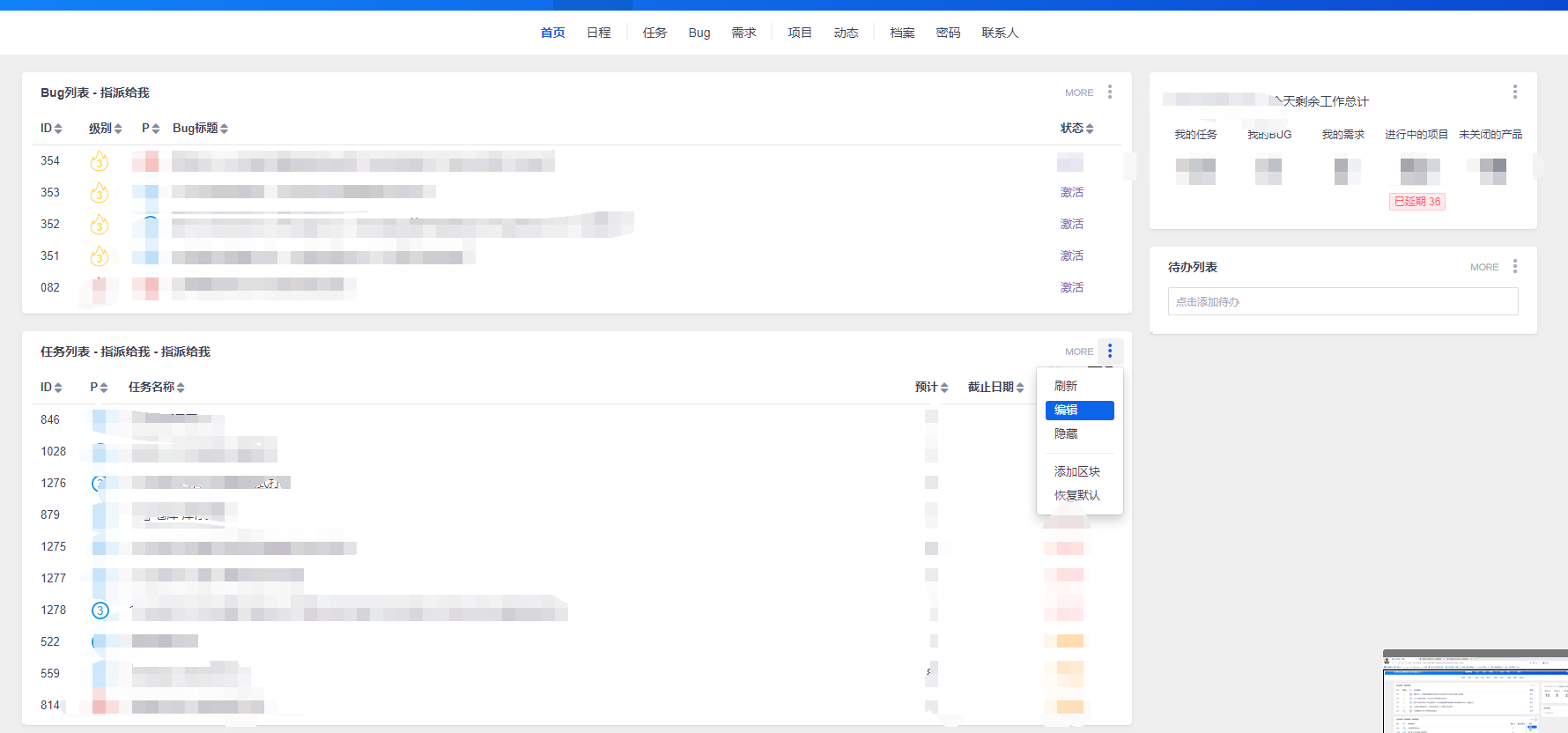
Task: Click the 激活 status of bug 082
Action: (1072, 287)
